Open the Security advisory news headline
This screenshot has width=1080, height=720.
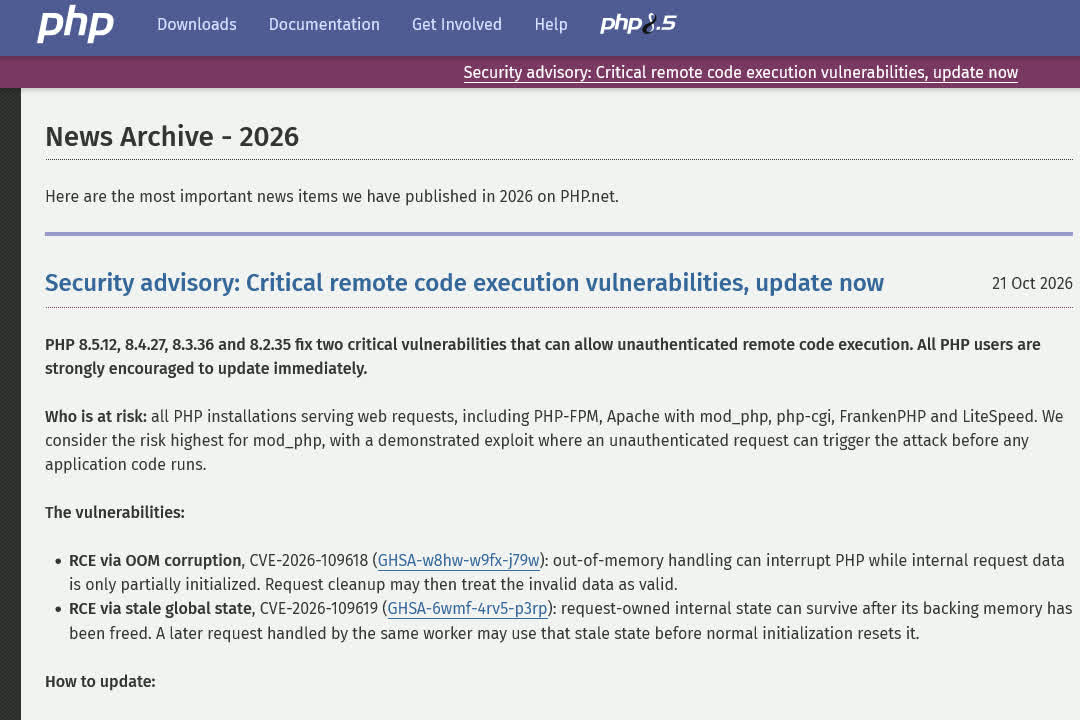464,282
